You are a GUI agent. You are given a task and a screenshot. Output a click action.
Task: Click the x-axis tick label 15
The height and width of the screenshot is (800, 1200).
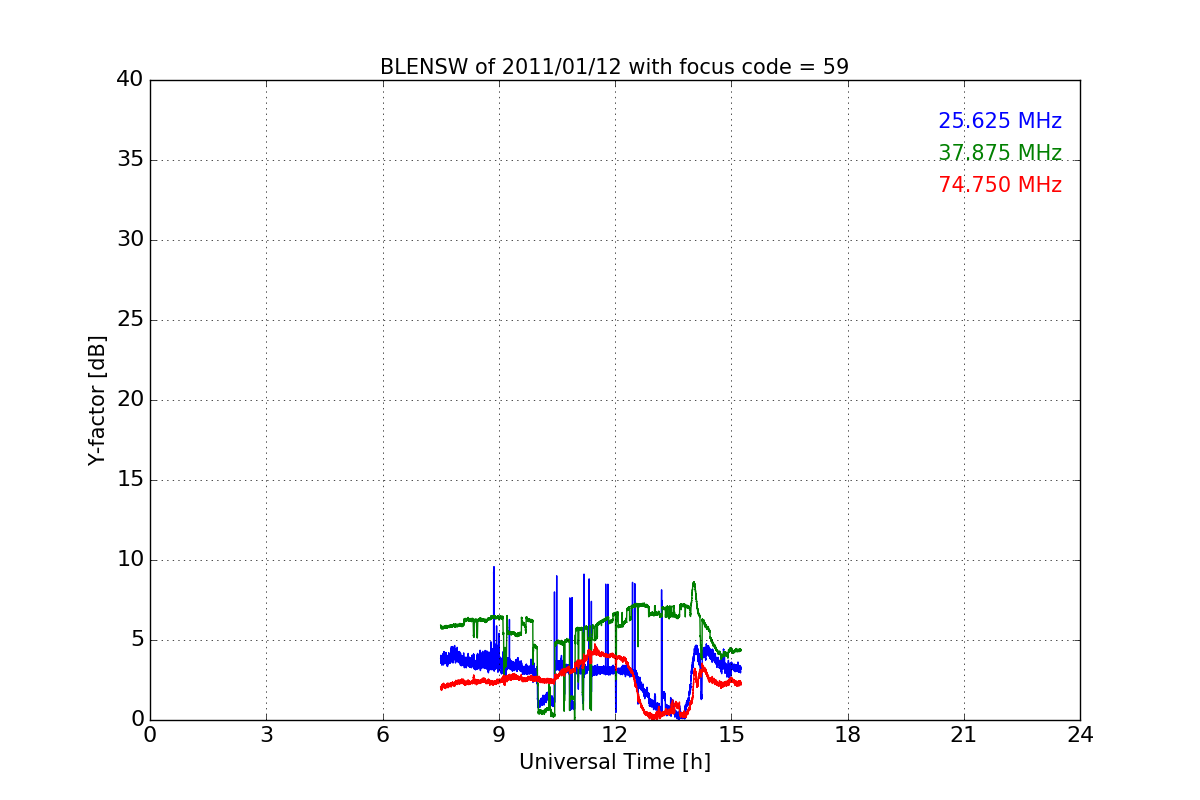(731, 735)
